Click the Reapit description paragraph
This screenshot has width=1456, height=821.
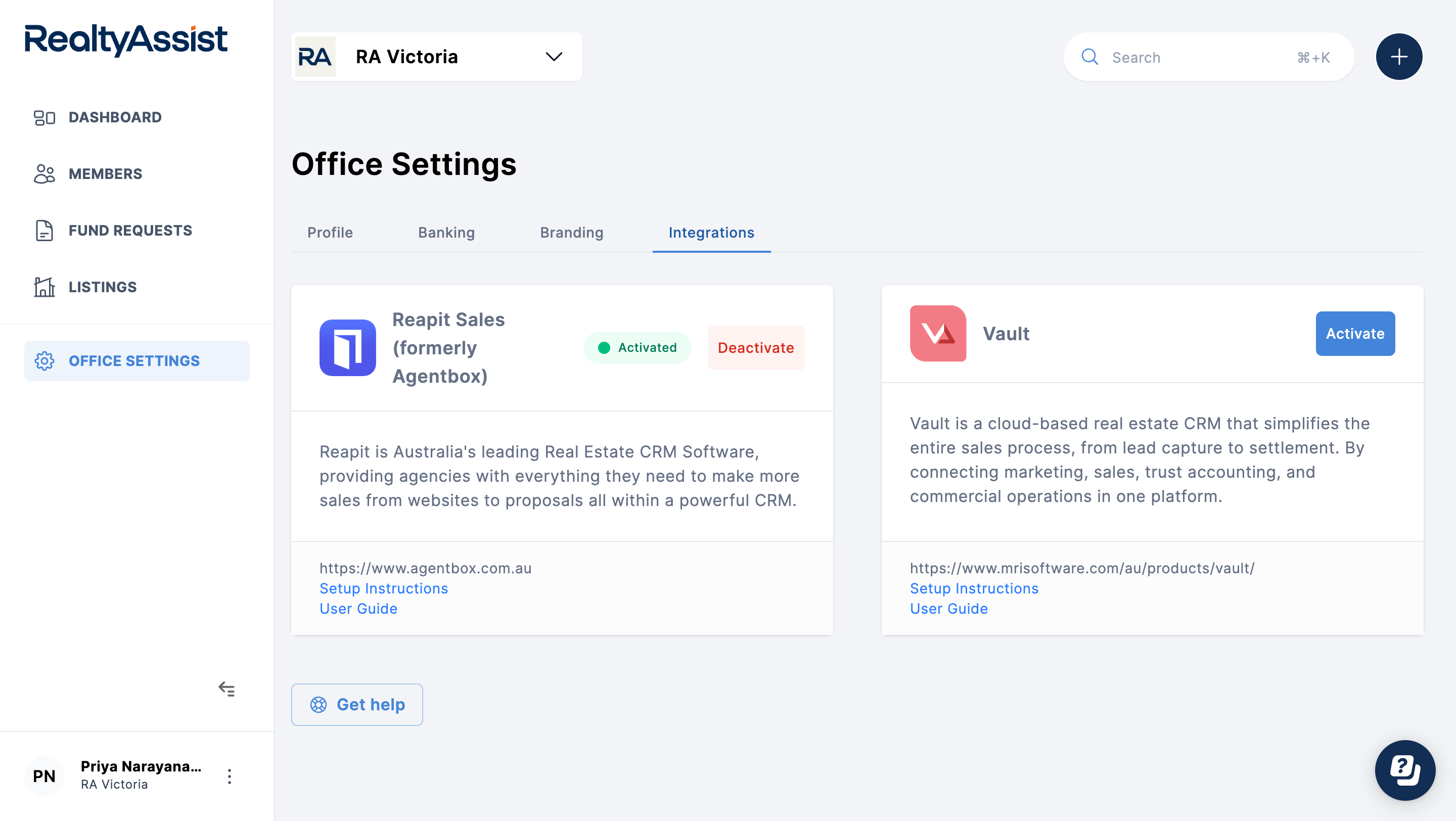pyautogui.click(x=560, y=476)
